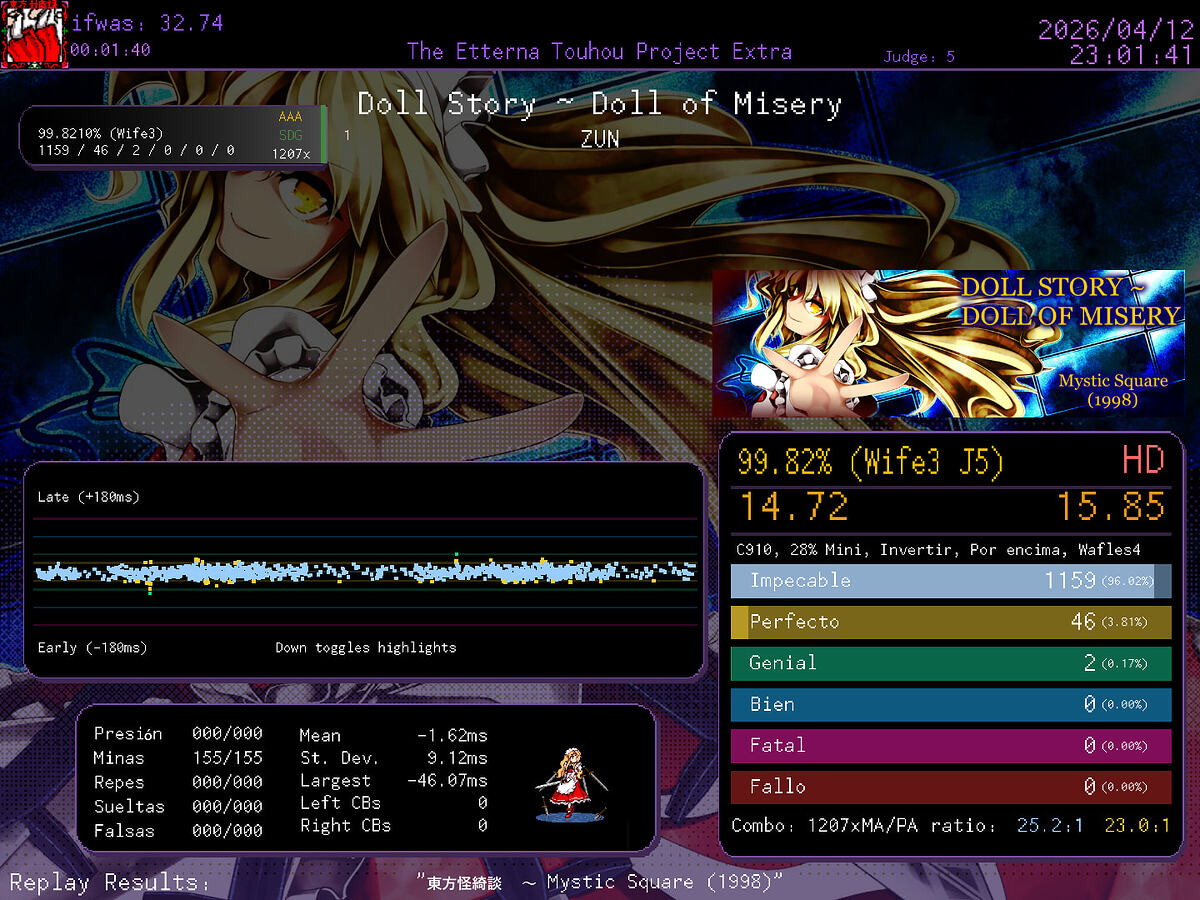Image resolution: width=1200 pixels, height=900 pixels.
Task: Click the 15.85 rating value
Action: 1111,507
